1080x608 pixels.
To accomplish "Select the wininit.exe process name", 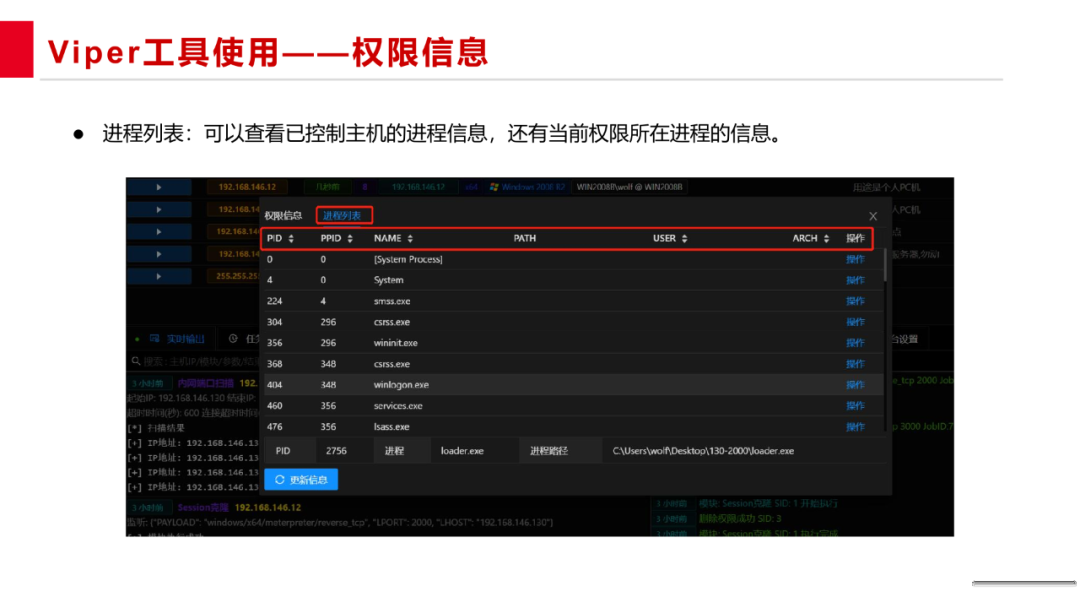I will [x=396, y=343].
